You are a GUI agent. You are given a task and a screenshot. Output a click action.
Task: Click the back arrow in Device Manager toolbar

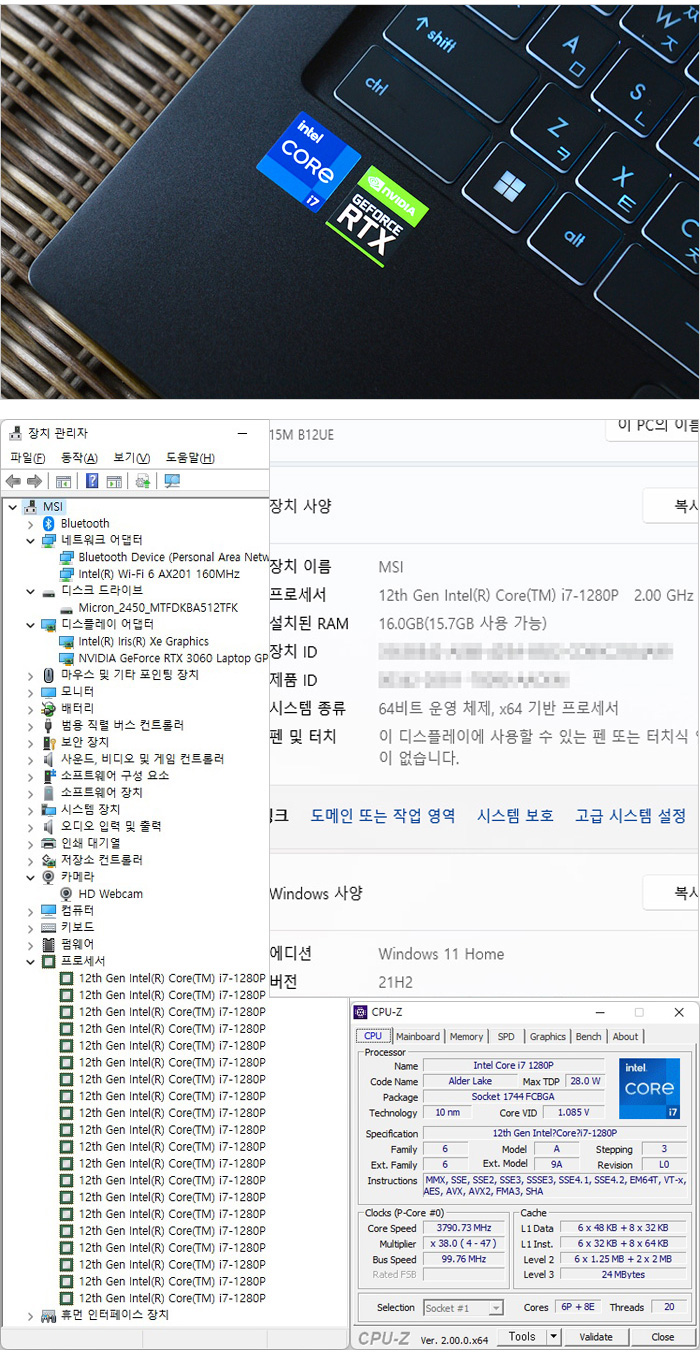[x=13, y=481]
